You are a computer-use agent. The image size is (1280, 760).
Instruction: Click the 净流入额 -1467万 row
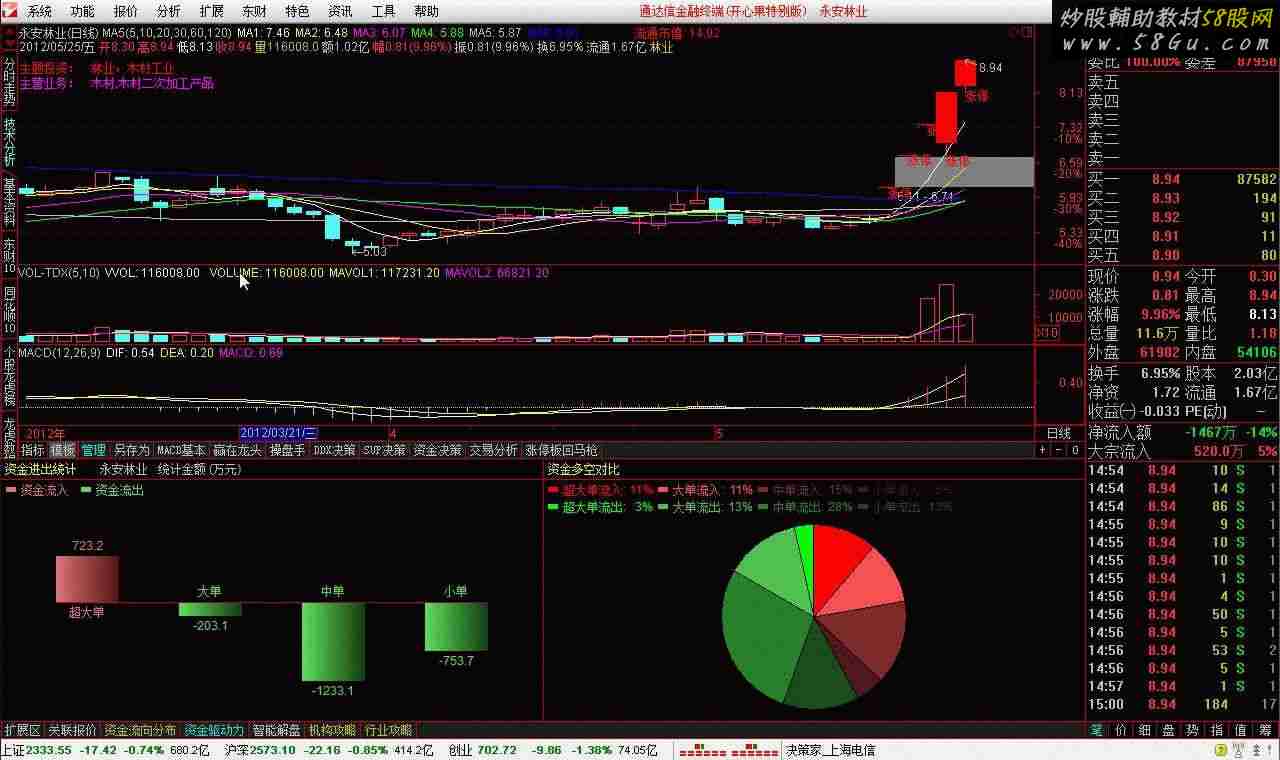coord(1182,433)
